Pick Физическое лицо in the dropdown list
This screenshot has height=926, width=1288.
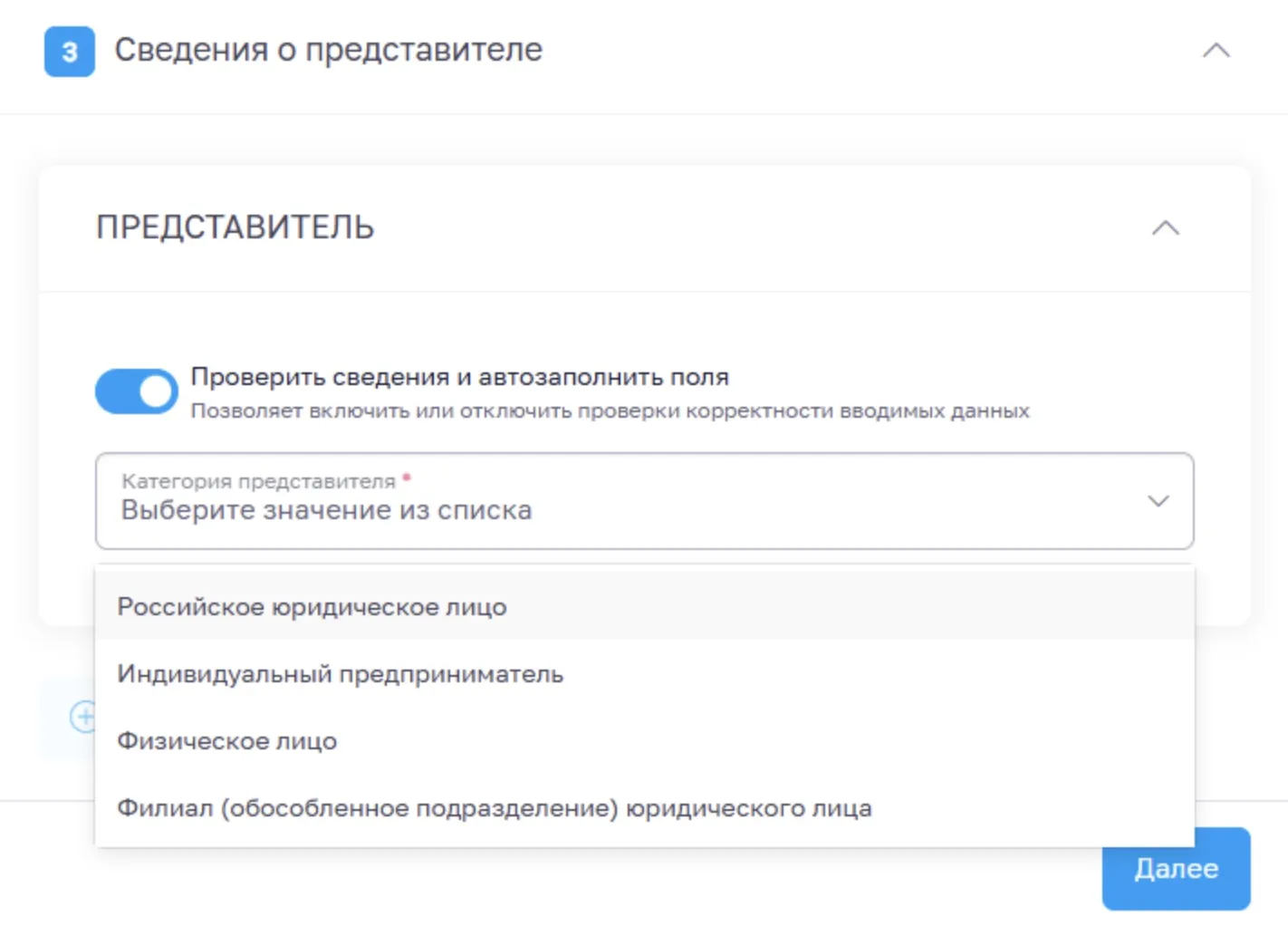[x=226, y=741]
